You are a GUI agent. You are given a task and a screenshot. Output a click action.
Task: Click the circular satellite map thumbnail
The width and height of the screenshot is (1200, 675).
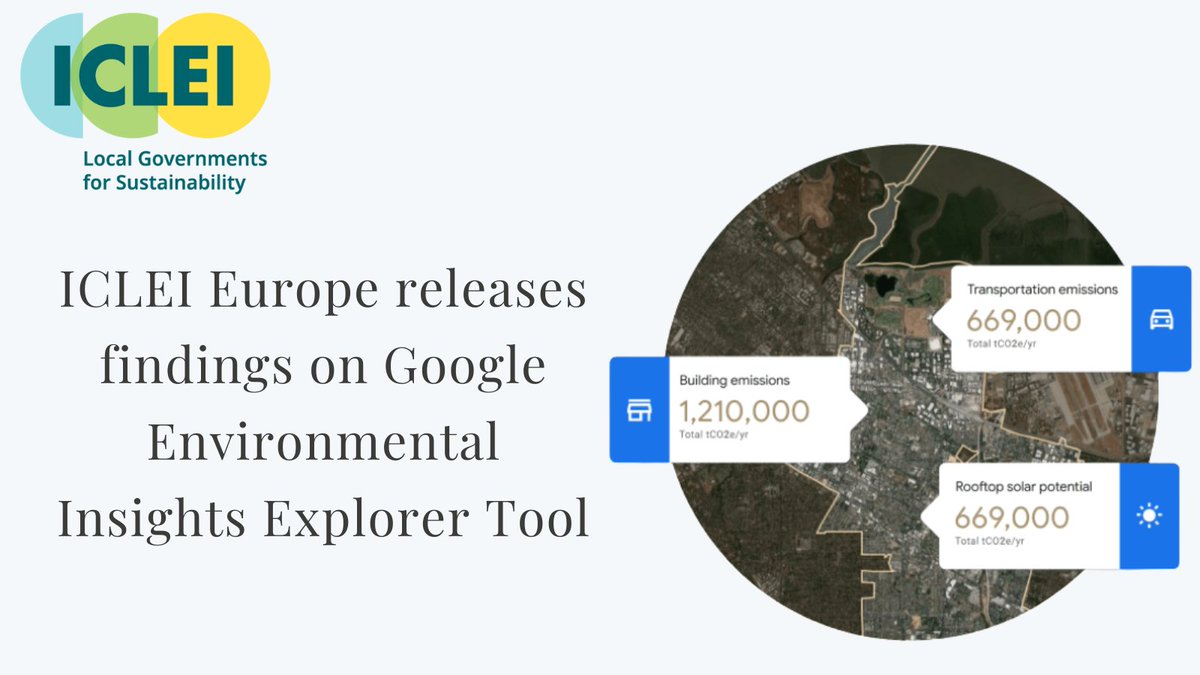910,390
